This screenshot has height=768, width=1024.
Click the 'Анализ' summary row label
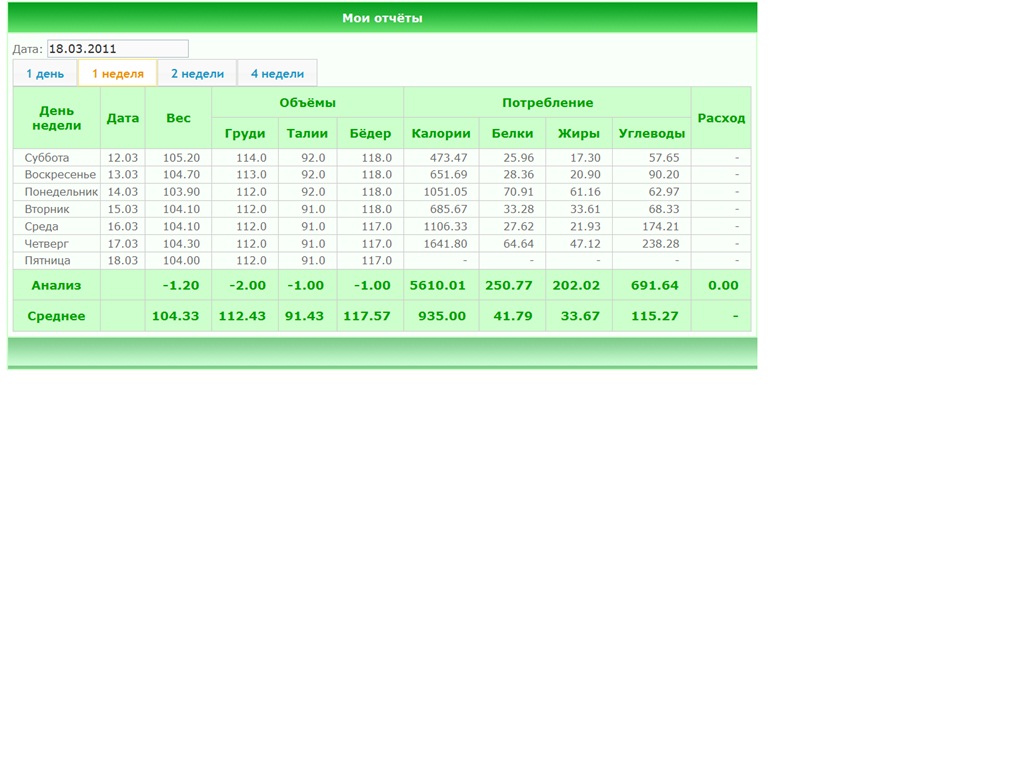(56, 285)
